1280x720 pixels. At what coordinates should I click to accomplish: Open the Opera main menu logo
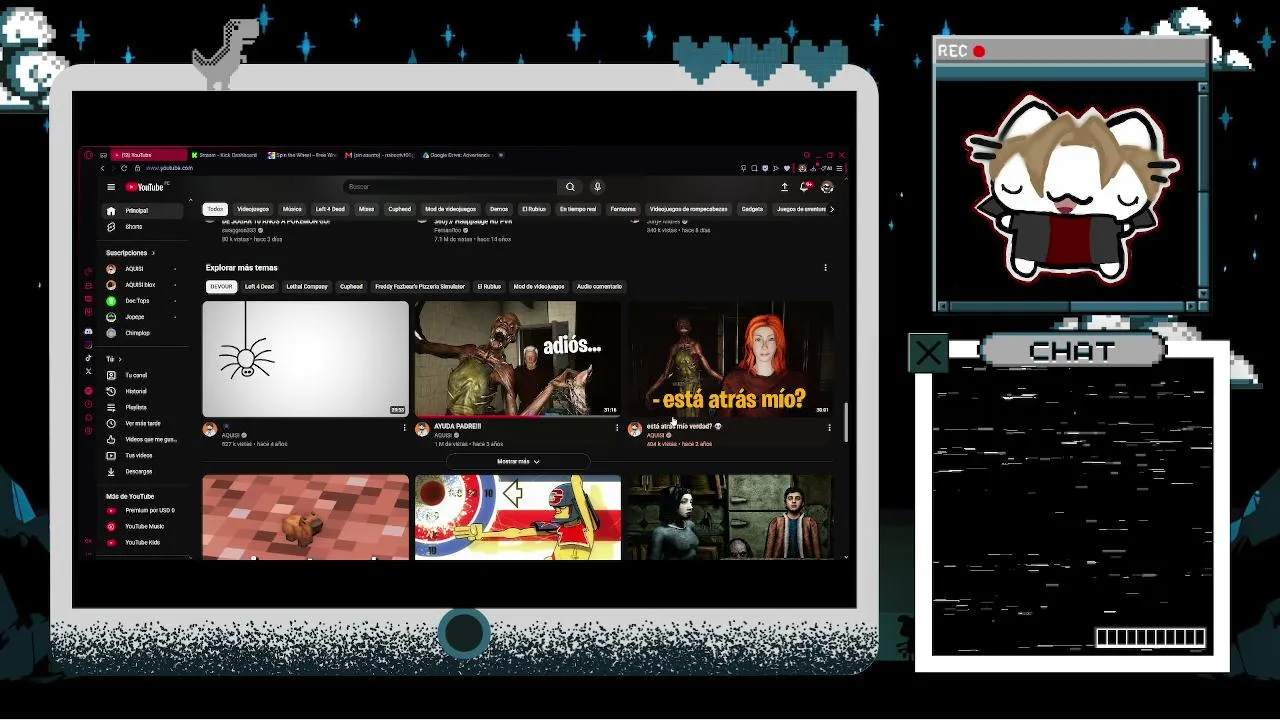click(x=88, y=155)
